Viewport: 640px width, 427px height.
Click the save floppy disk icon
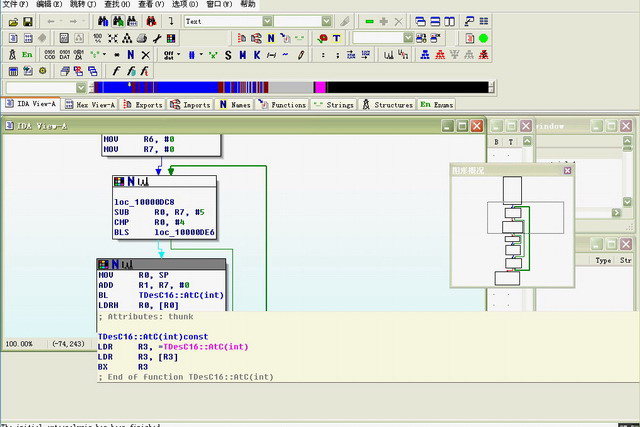(28, 21)
